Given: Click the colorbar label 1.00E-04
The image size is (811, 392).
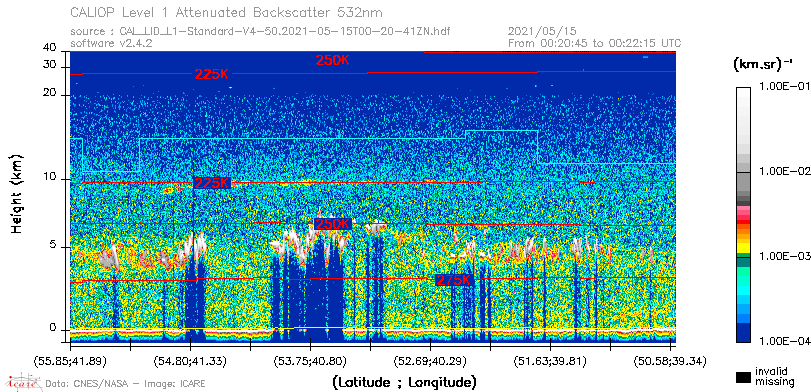Looking at the screenshot, I should click(784, 341).
